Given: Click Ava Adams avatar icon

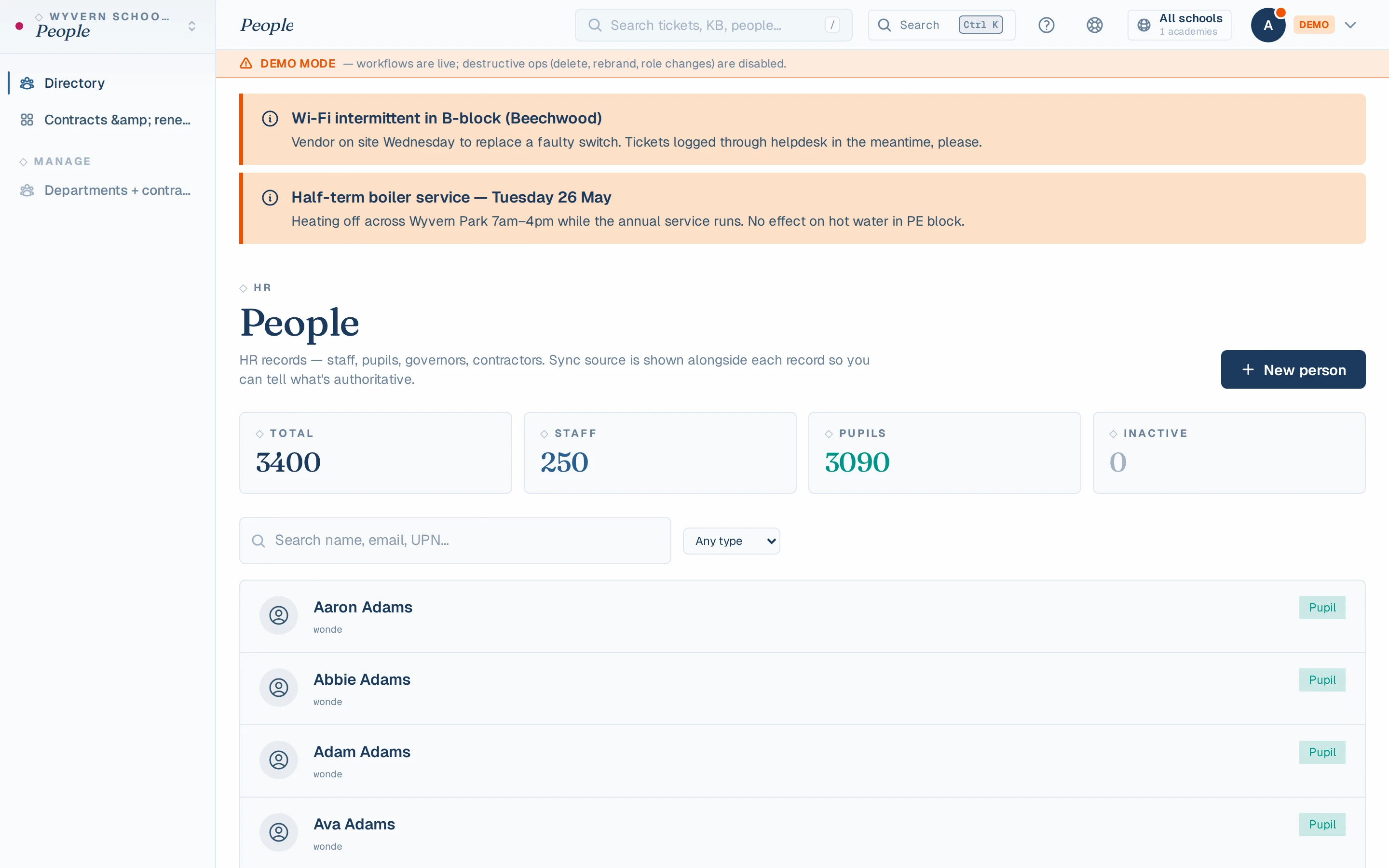Looking at the screenshot, I should 279,832.
